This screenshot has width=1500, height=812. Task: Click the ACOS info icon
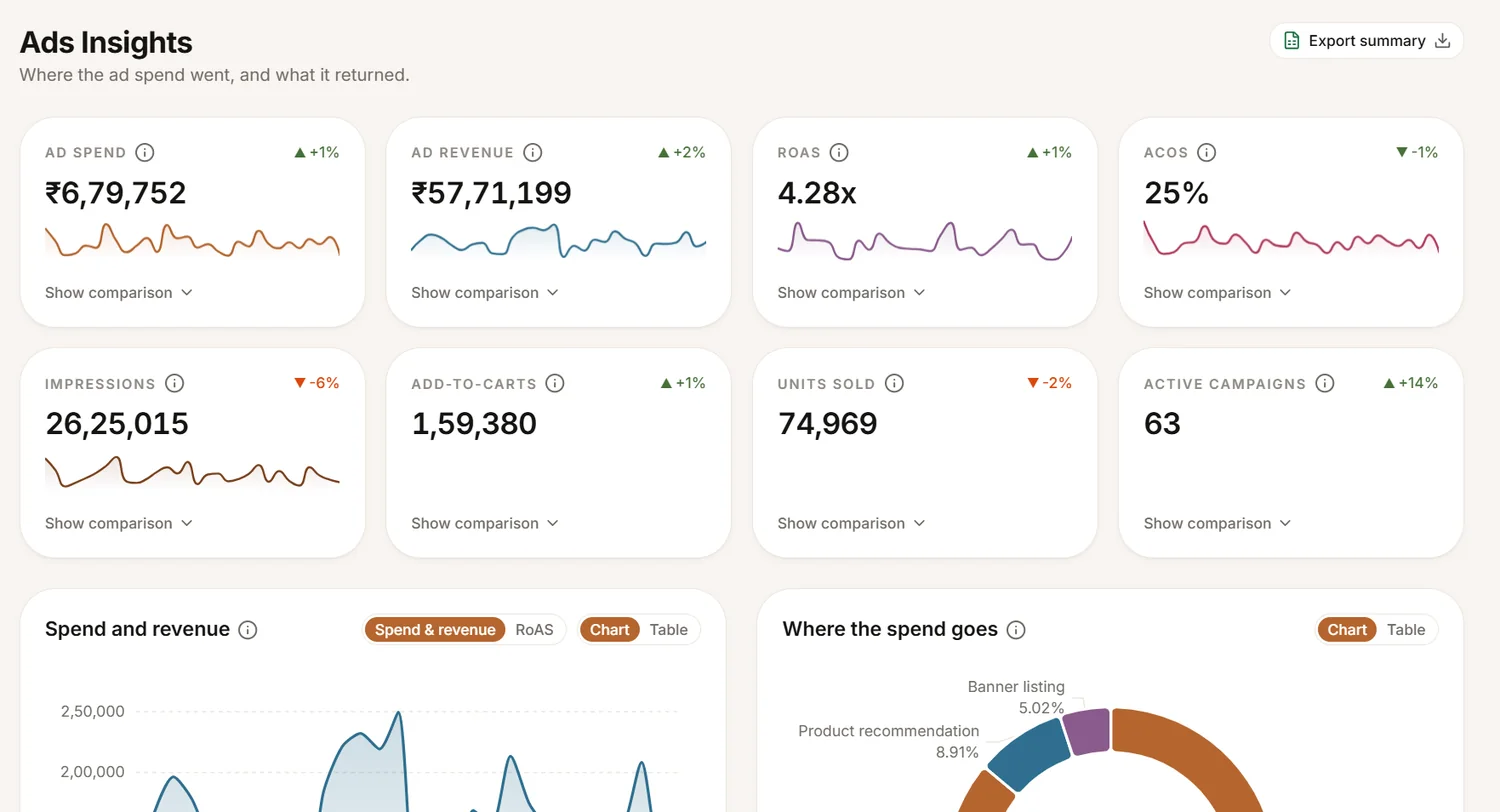tap(1207, 153)
